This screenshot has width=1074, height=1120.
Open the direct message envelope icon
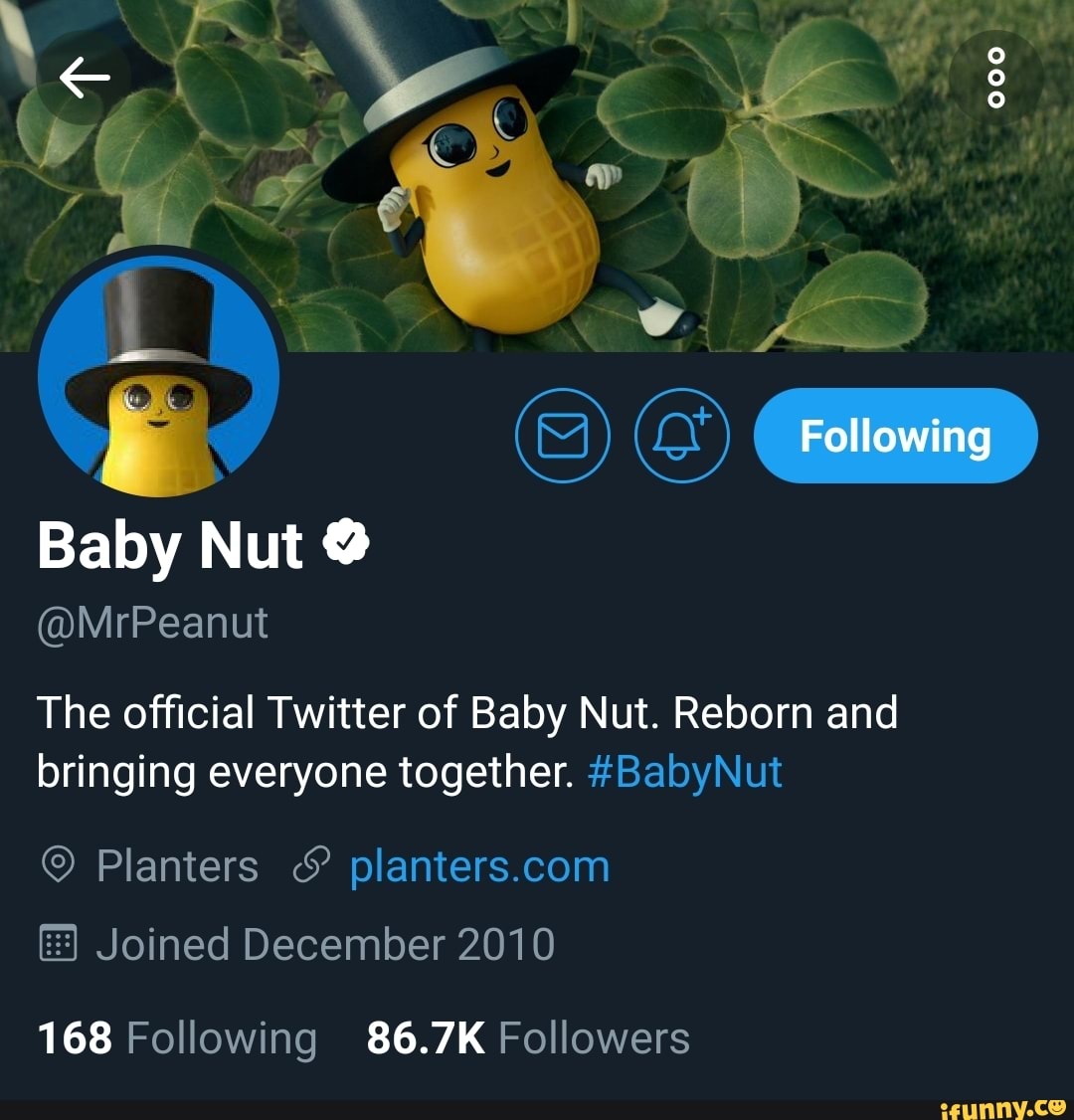563,435
